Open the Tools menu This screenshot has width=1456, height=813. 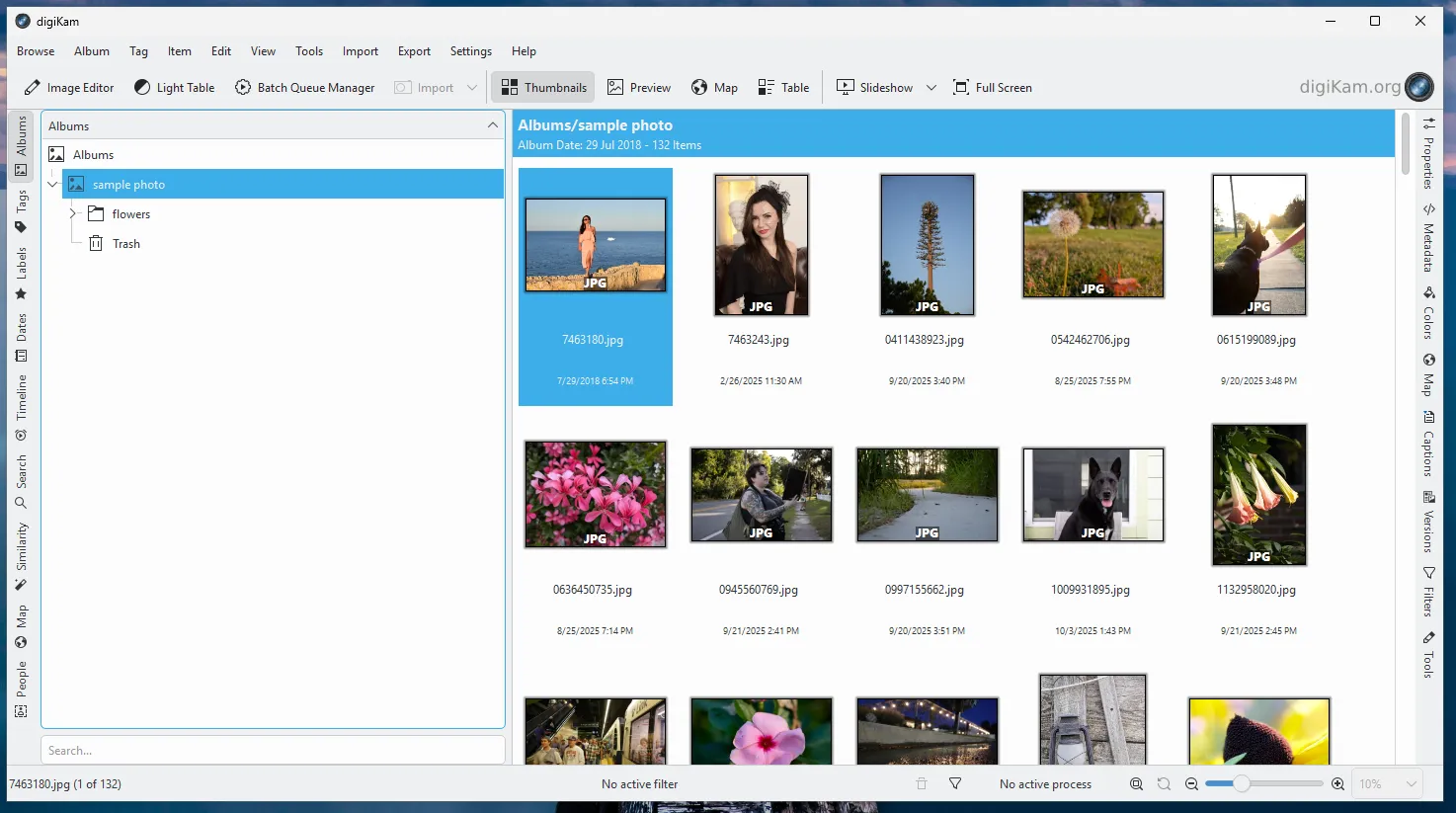(x=308, y=50)
